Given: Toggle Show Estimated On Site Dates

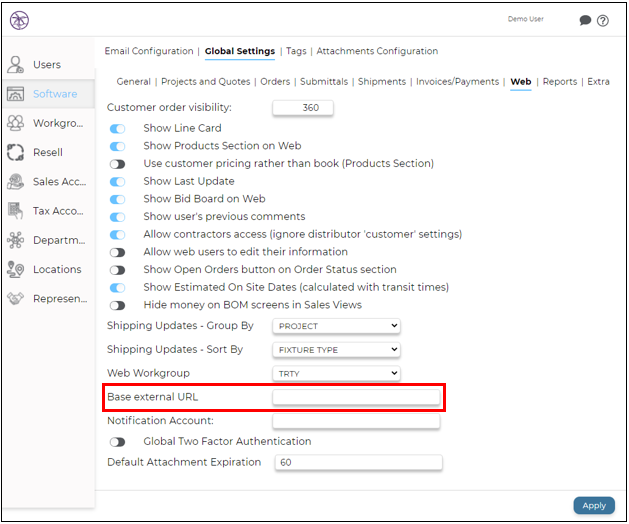Looking at the screenshot, I should click(x=118, y=288).
